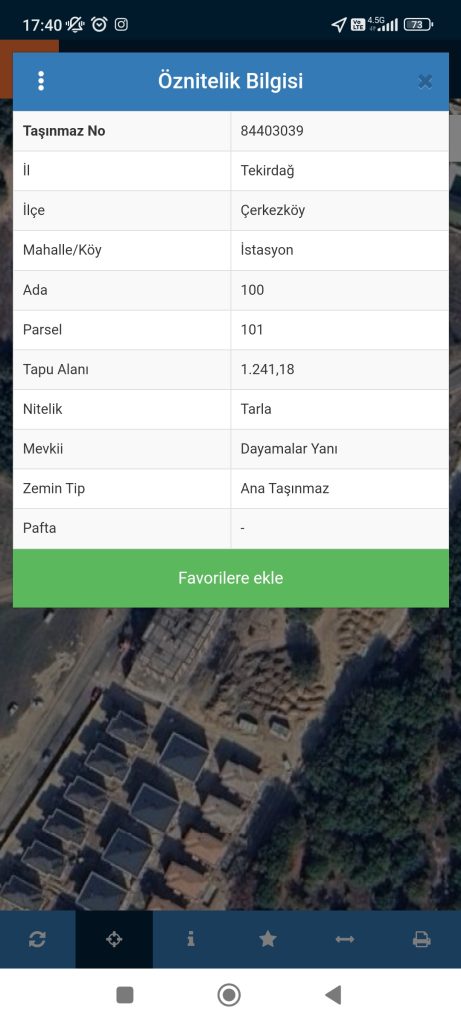Open the info tool in toolbar
Viewport: 461px width, 1024px height.
191,939
